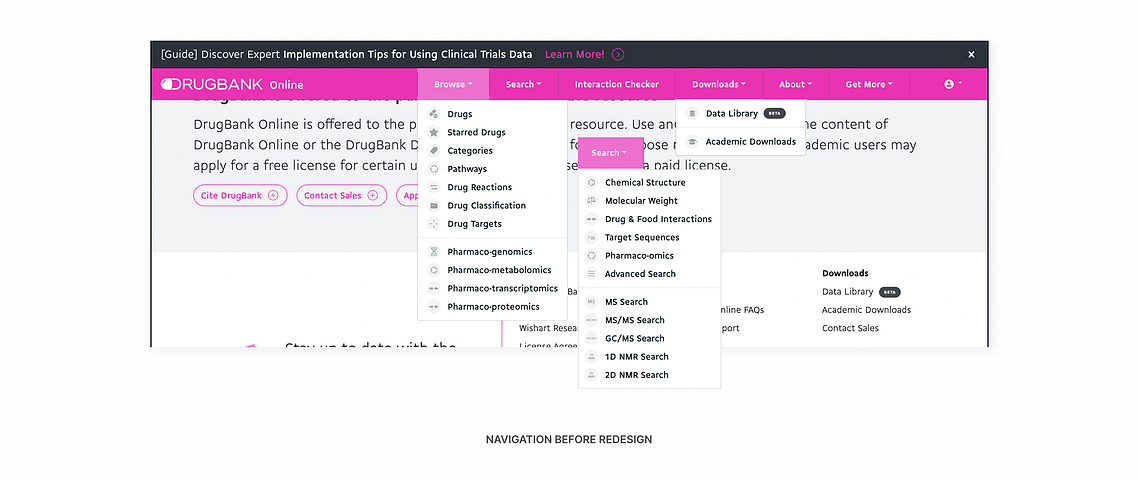The image size is (1139, 479).
Task: Follow the Learn More! banner link
Action: click(575, 55)
